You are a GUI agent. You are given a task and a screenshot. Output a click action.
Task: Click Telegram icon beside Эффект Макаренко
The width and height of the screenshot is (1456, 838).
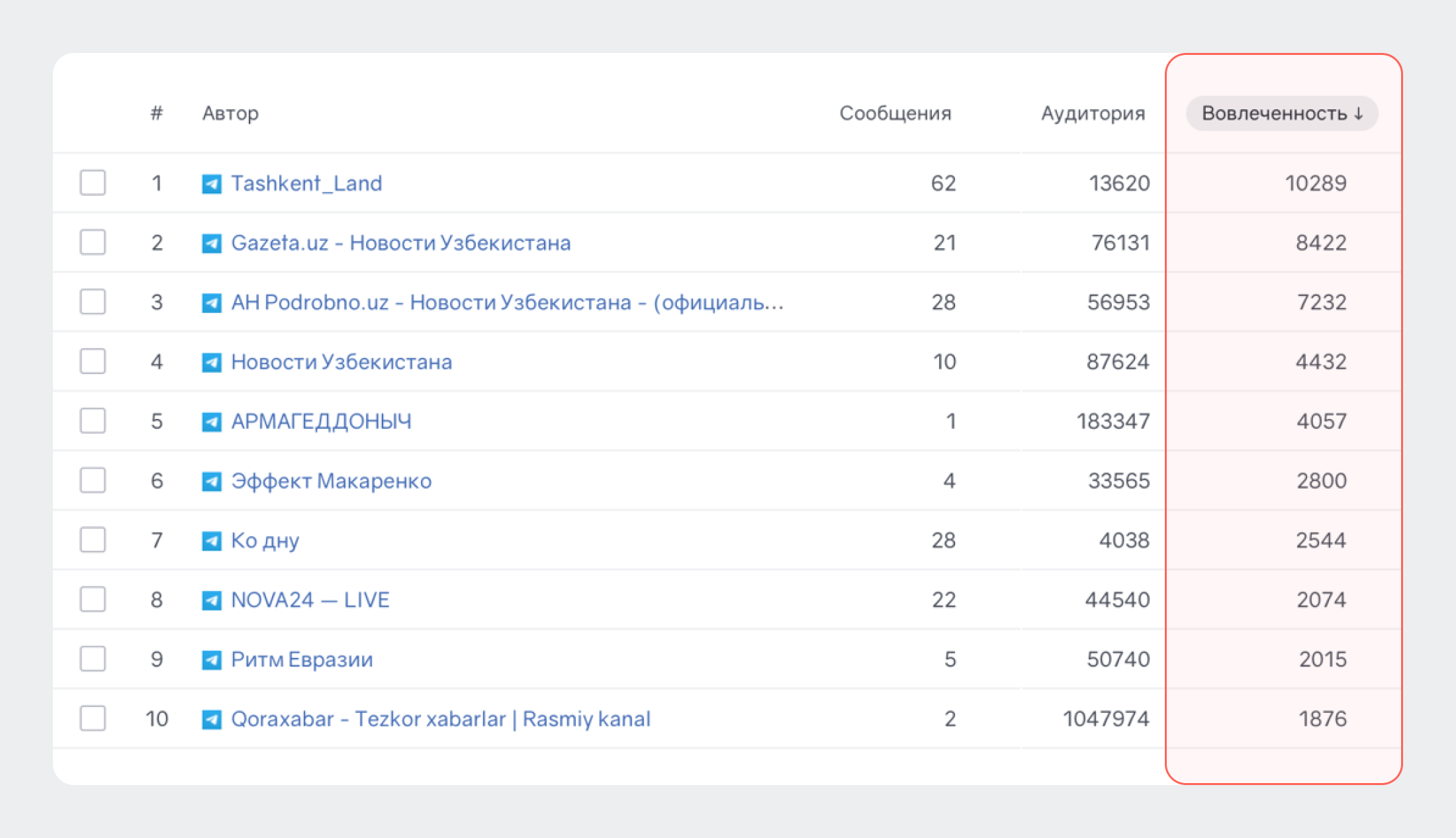212,481
